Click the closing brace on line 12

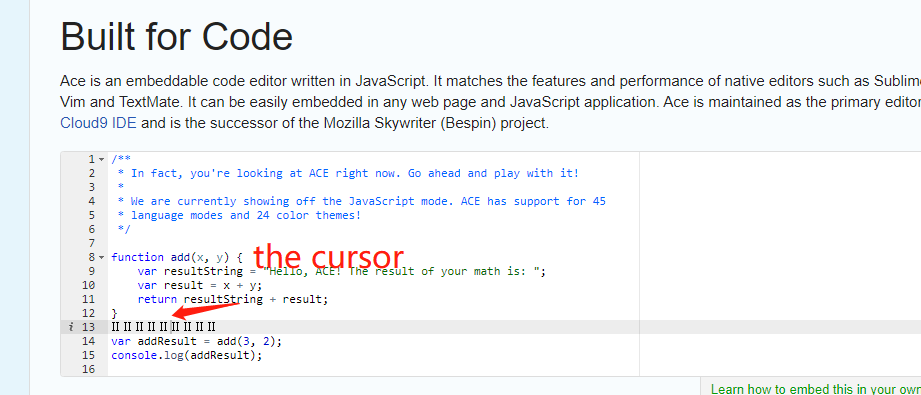(115, 313)
